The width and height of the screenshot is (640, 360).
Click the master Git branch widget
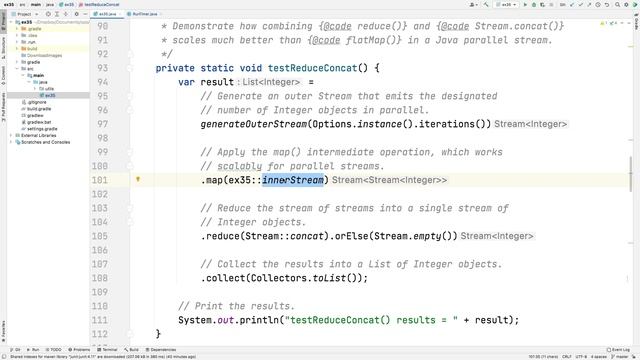tap(620, 357)
